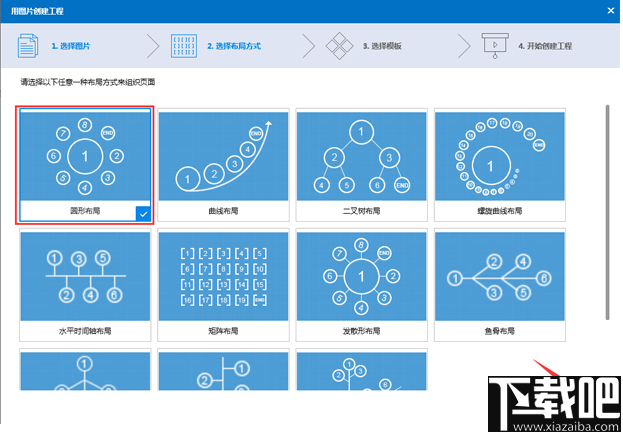Go to step 4. 开始创建工程
623x432 pixels.
[x=545, y=46]
